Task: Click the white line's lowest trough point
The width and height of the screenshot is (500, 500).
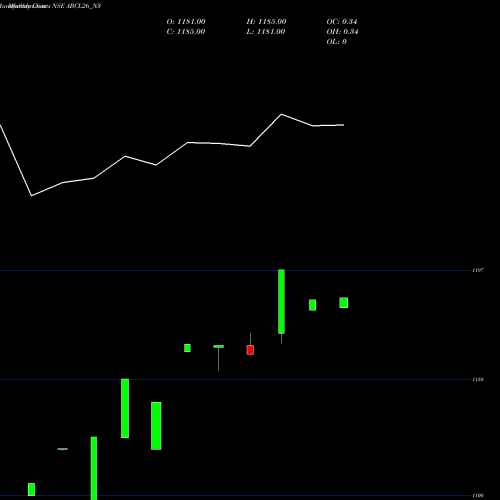Action: pos(32,196)
